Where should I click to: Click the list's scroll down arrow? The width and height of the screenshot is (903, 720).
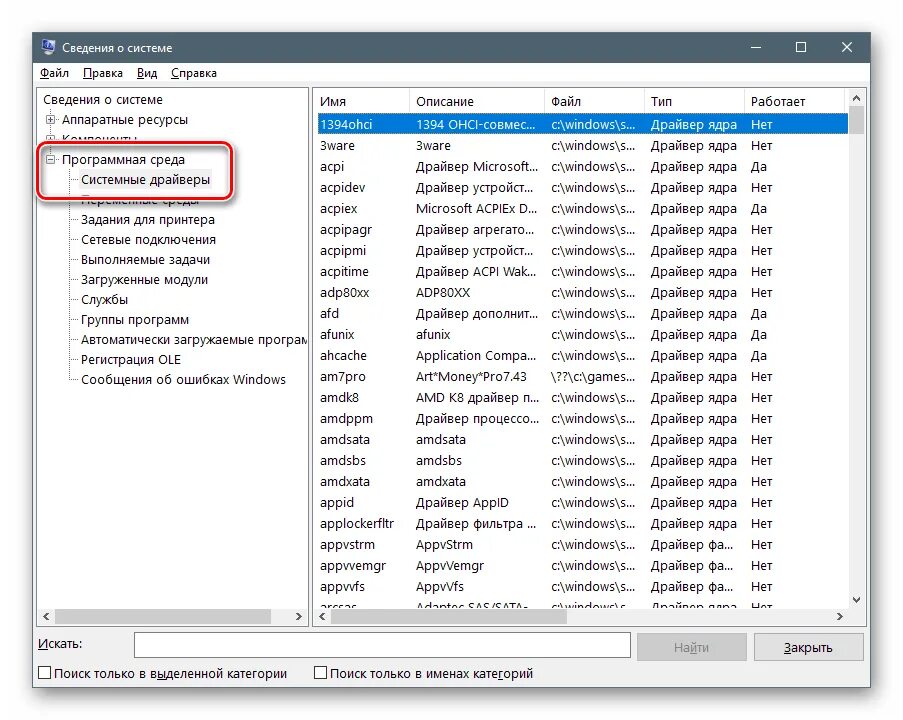[x=856, y=600]
